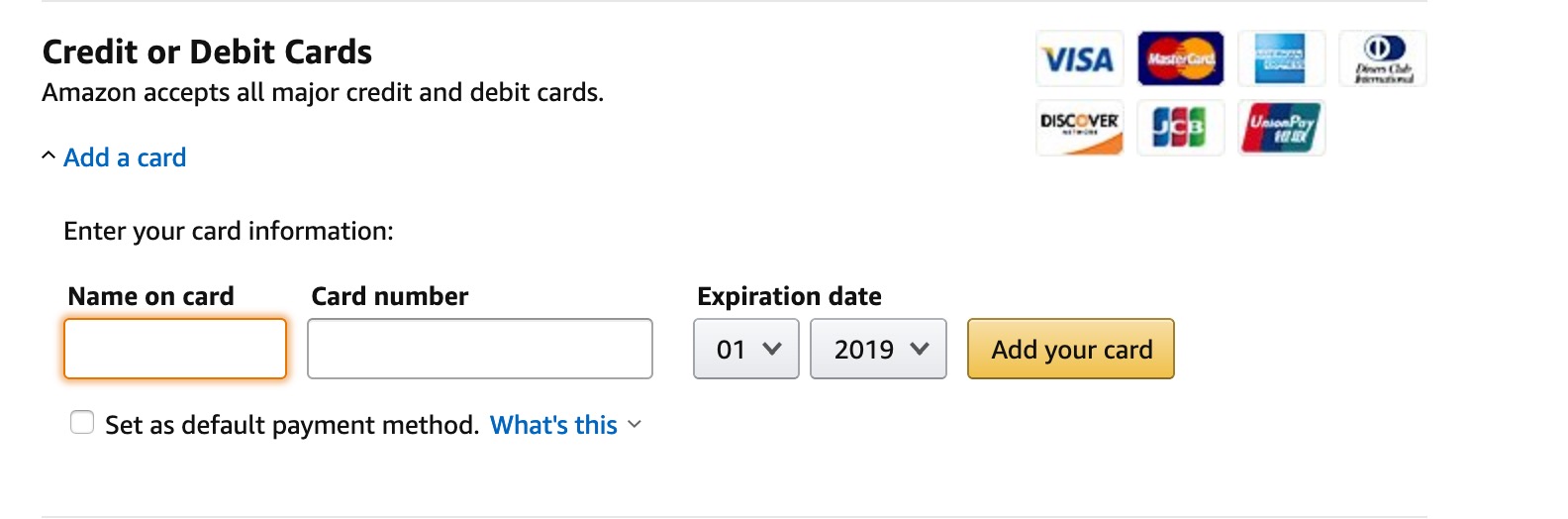Enable the default payment method checkbox

[82, 423]
